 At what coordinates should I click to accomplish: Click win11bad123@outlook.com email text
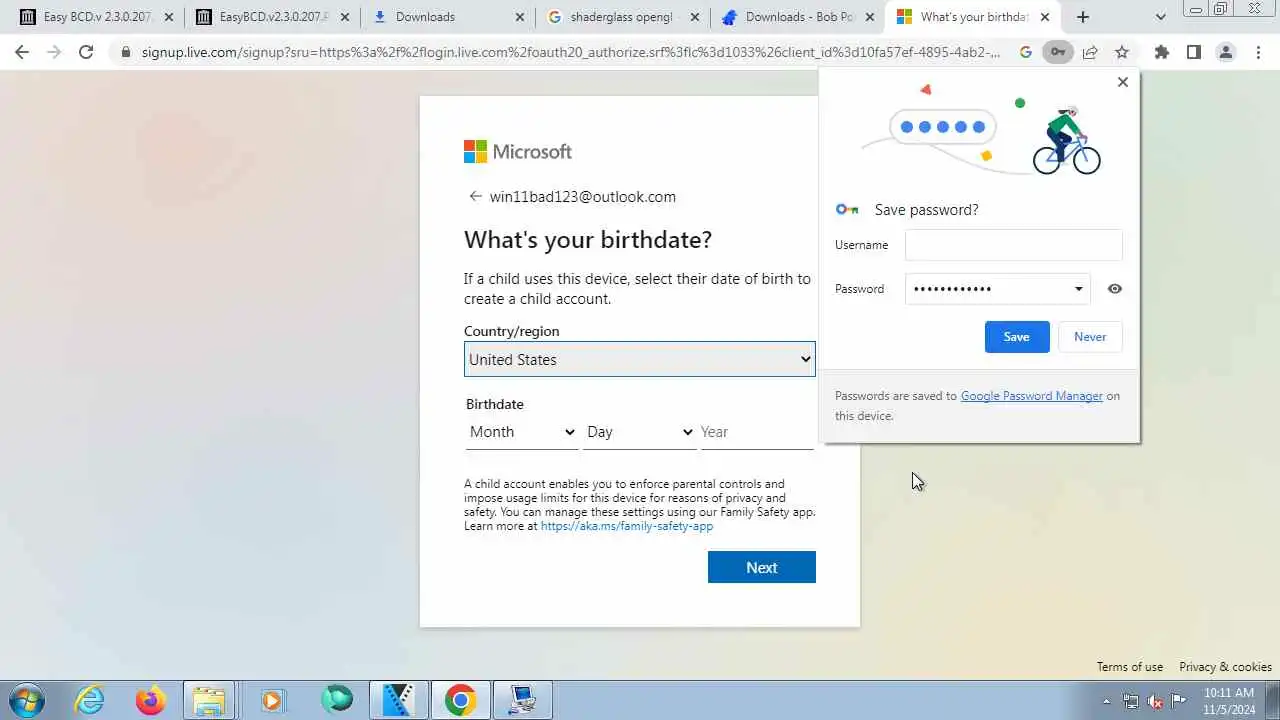(582, 197)
